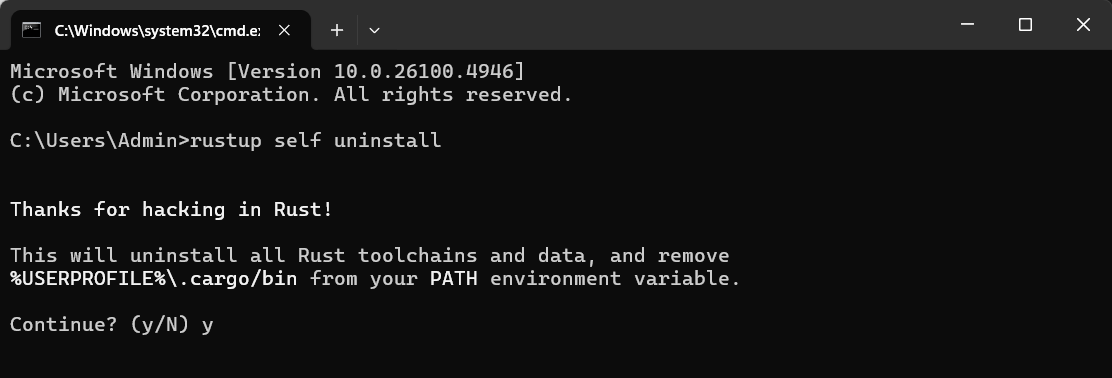Expand the new tab profiles dropdown chevron
Image resolution: width=1112 pixels, height=378 pixels.
[x=374, y=30]
